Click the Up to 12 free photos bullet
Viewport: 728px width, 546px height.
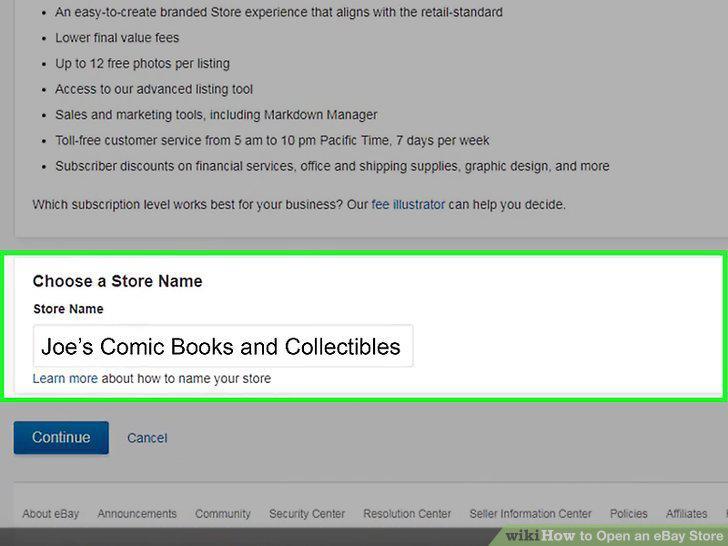[143, 63]
